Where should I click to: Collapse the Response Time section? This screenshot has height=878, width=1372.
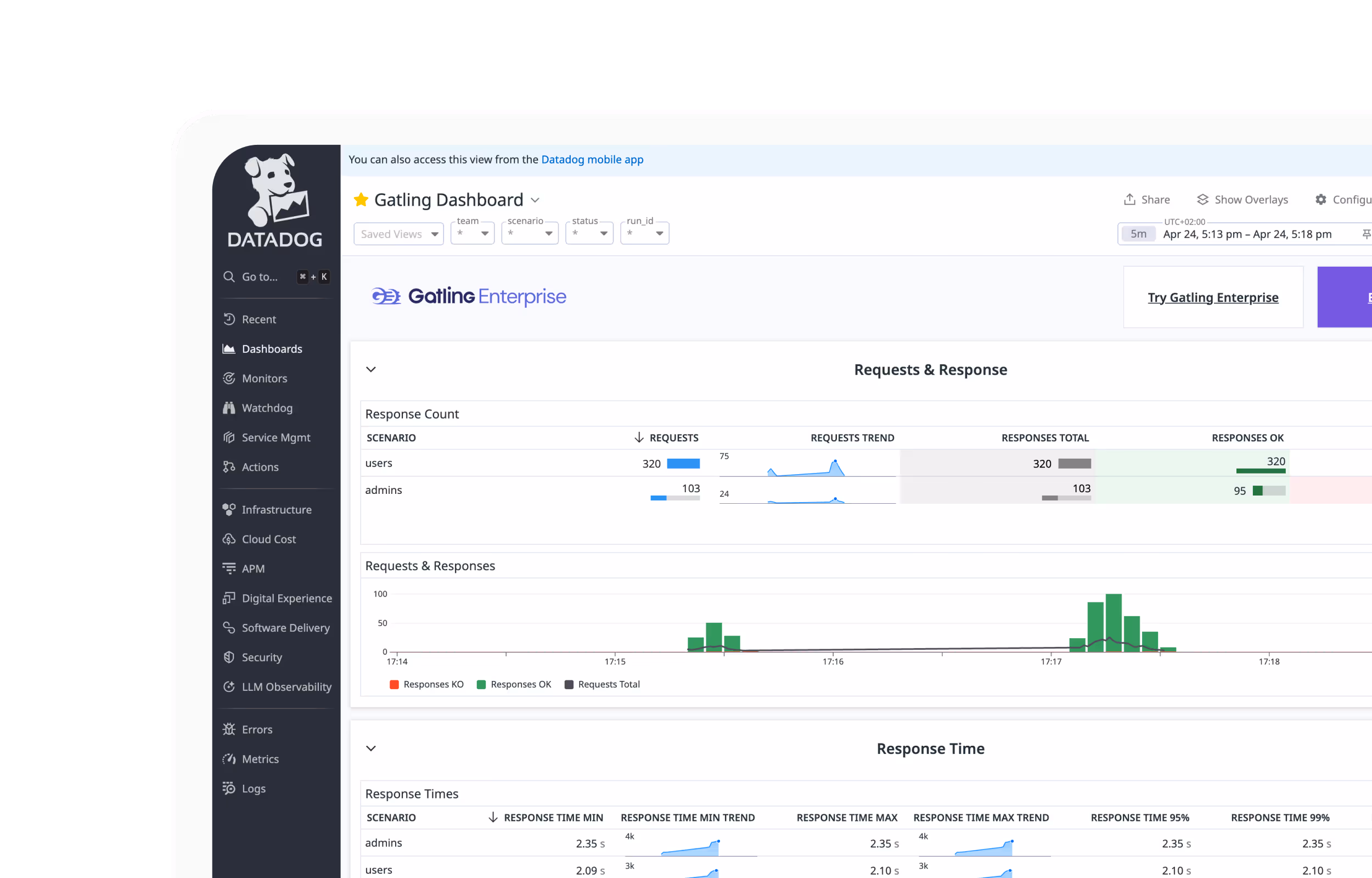(x=371, y=748)
